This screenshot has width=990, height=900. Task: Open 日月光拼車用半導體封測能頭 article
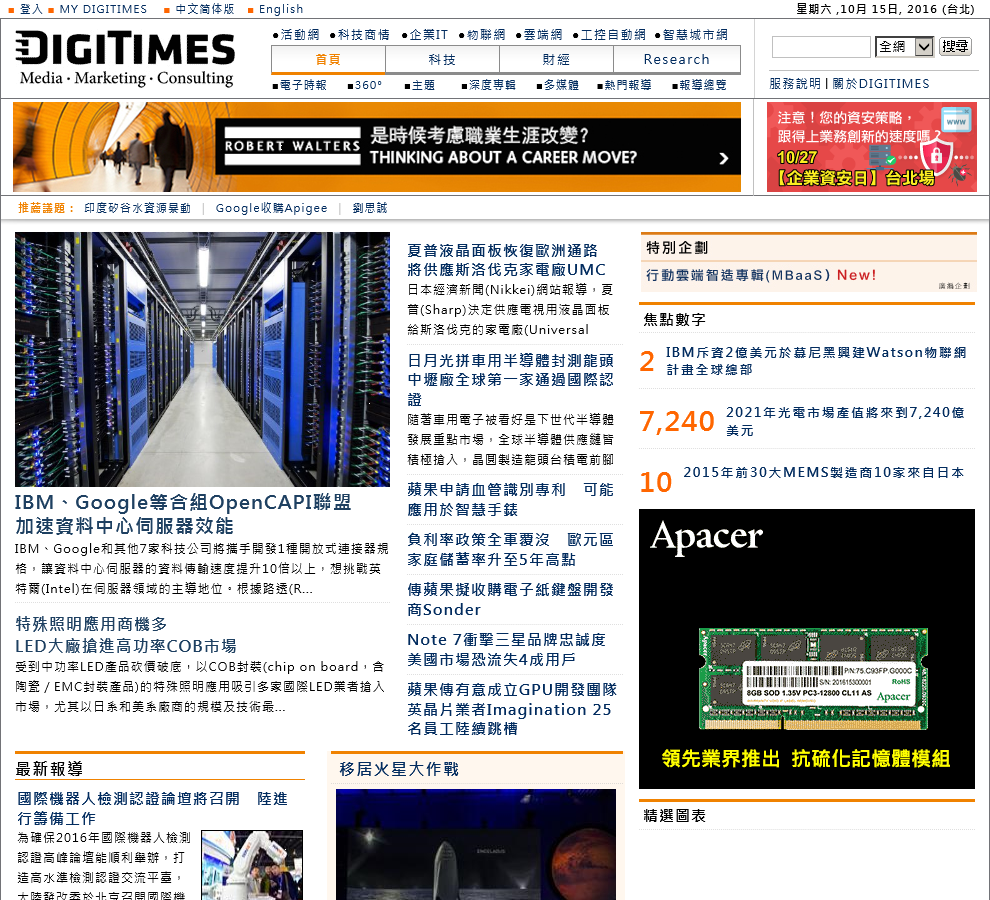(x=510, y=380)
